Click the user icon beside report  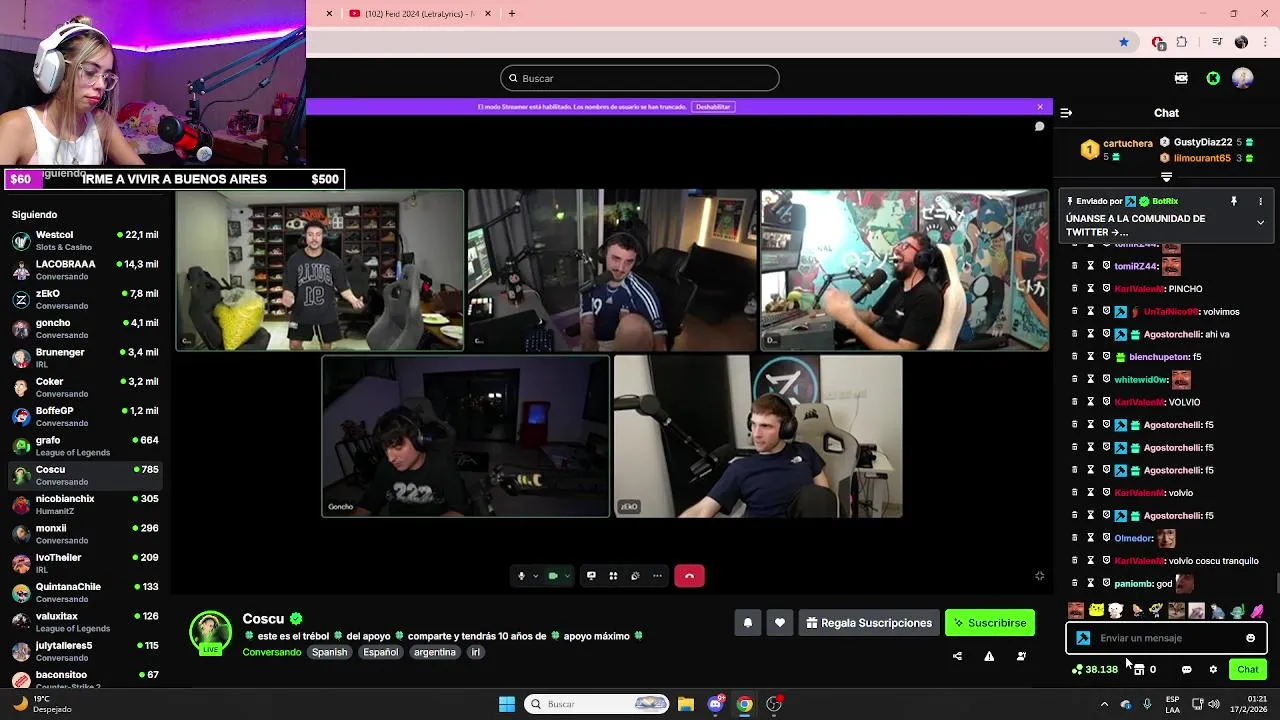tap(1021, 656)
